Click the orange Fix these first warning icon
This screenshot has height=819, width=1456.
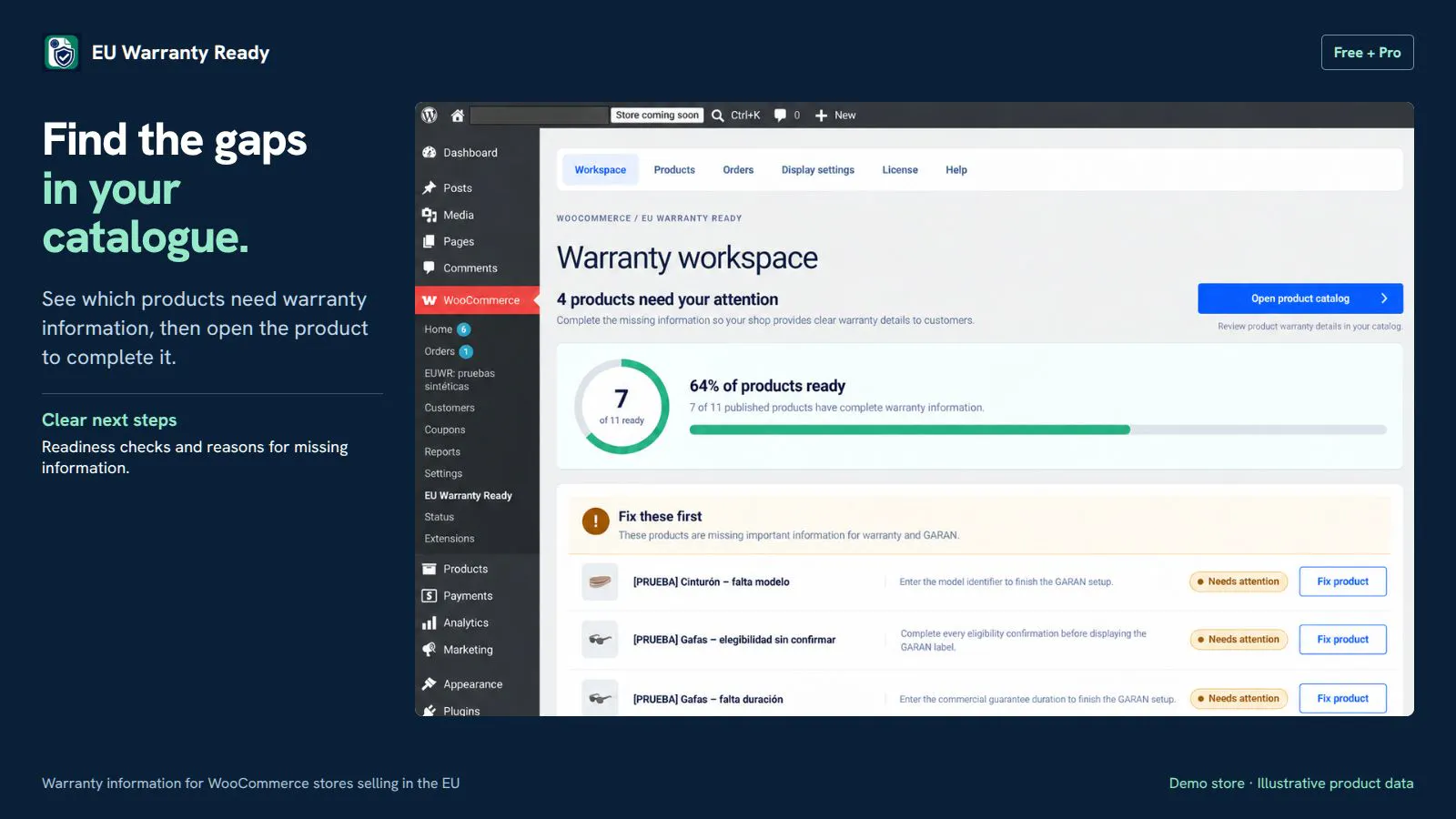coord(596,521)
